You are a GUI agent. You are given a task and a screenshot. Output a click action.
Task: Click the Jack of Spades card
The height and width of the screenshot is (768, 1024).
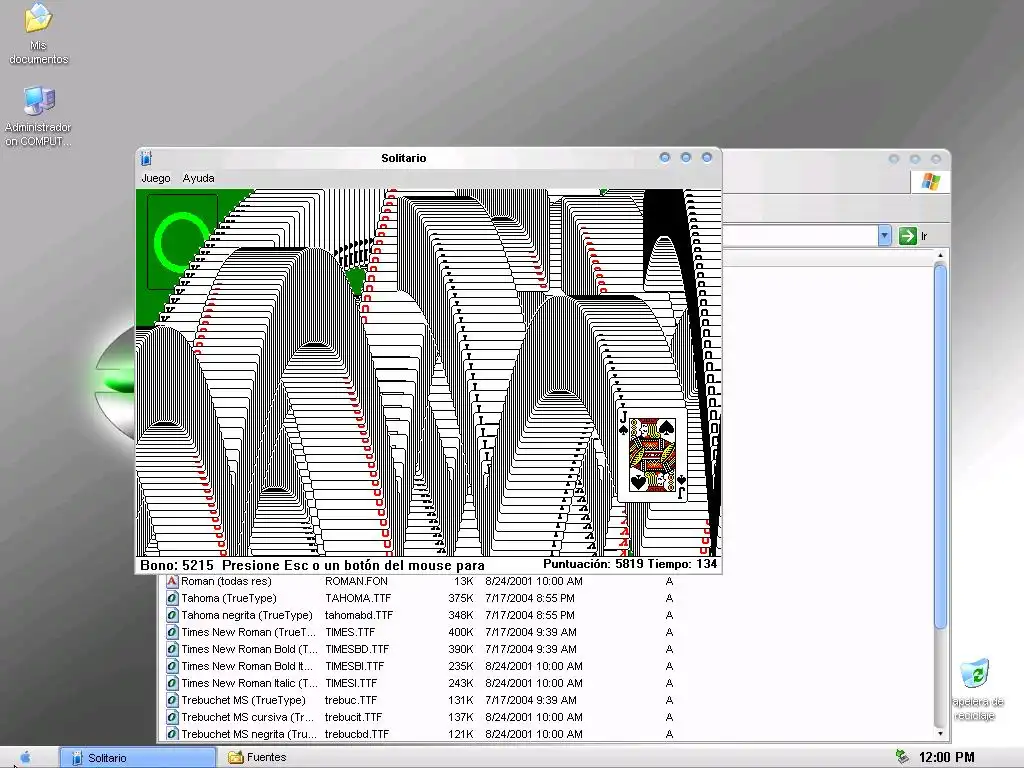tap(652, 455)
